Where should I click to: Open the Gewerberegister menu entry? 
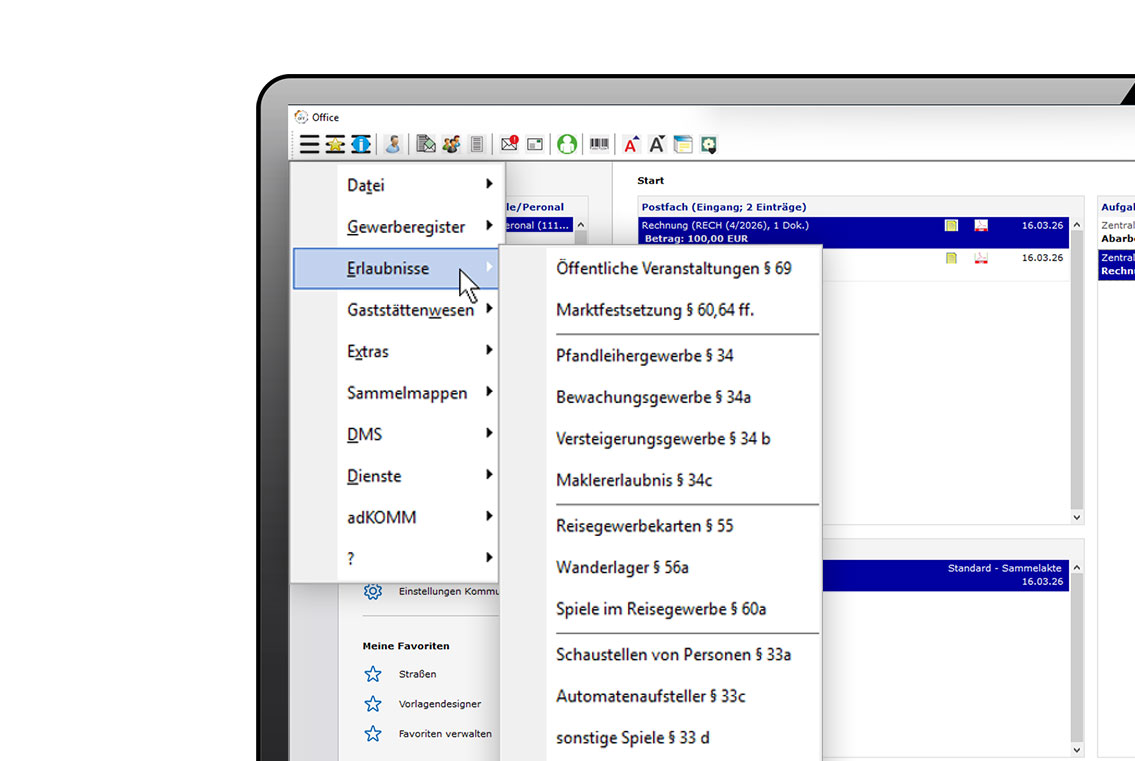point(395,227)
